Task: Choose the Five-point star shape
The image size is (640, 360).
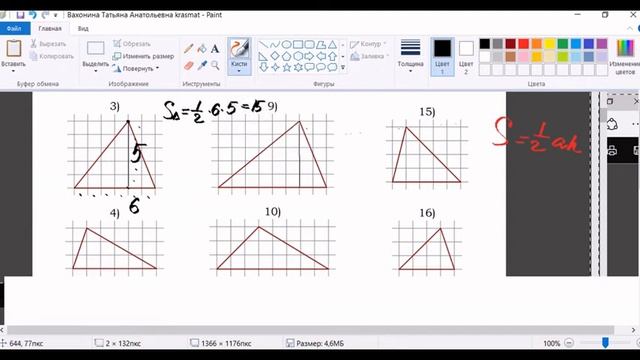Action: (x=286, y=67)
